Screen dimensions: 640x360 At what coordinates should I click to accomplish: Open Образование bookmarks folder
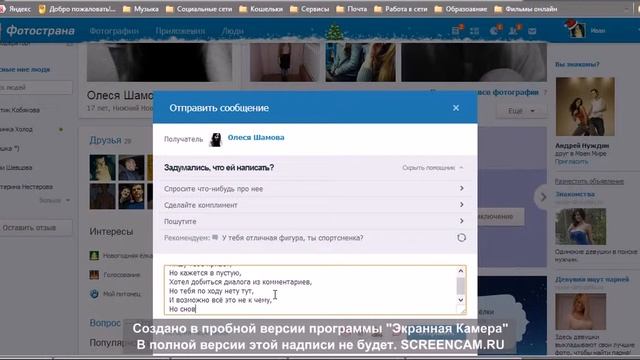(461, 9)
